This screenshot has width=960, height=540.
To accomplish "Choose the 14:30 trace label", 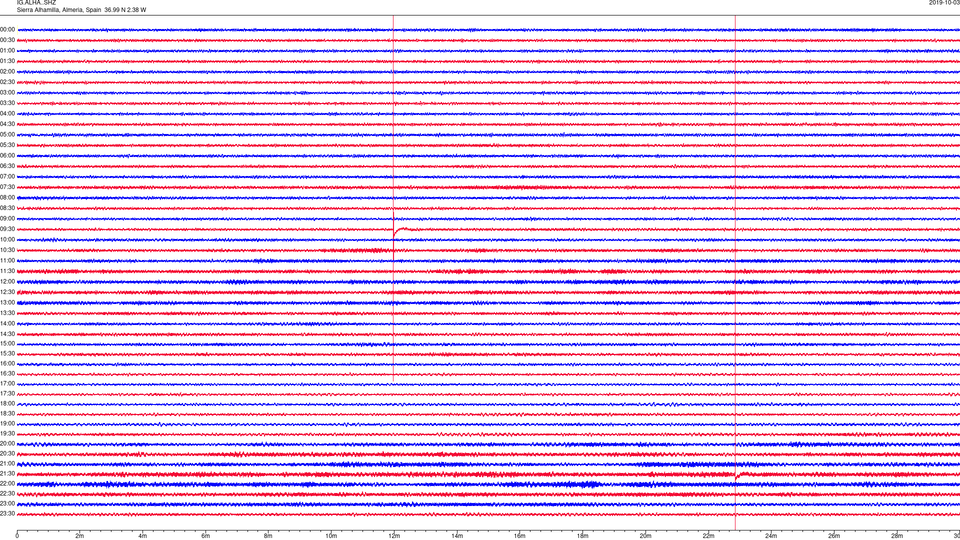I will (x=7, y=334).
